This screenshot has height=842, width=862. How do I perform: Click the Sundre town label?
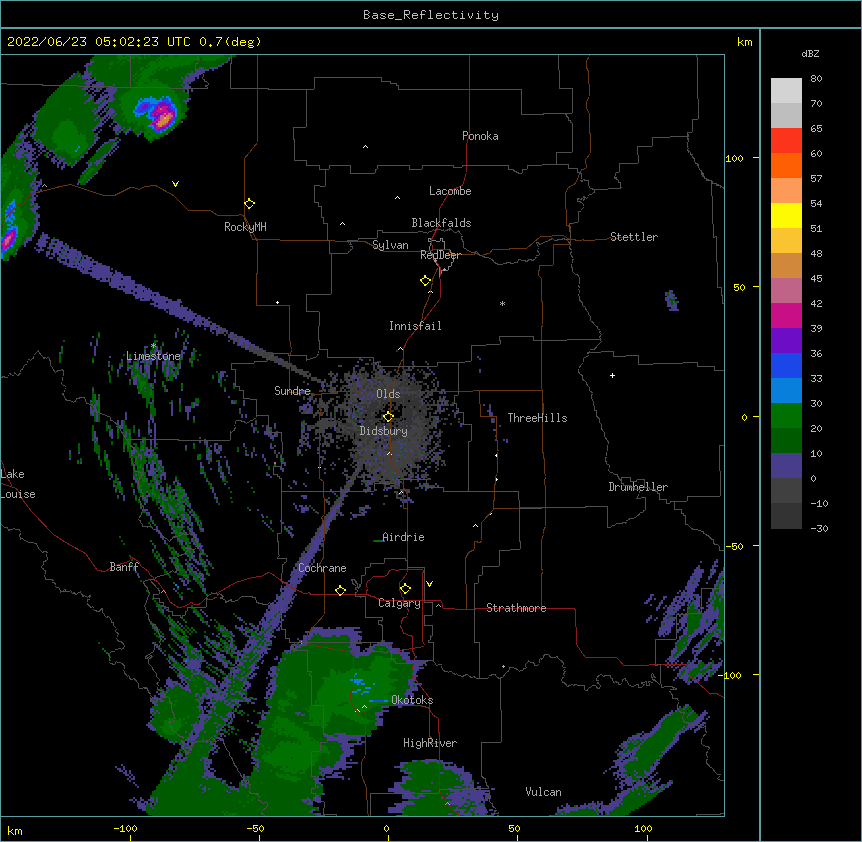coord(292,391)
